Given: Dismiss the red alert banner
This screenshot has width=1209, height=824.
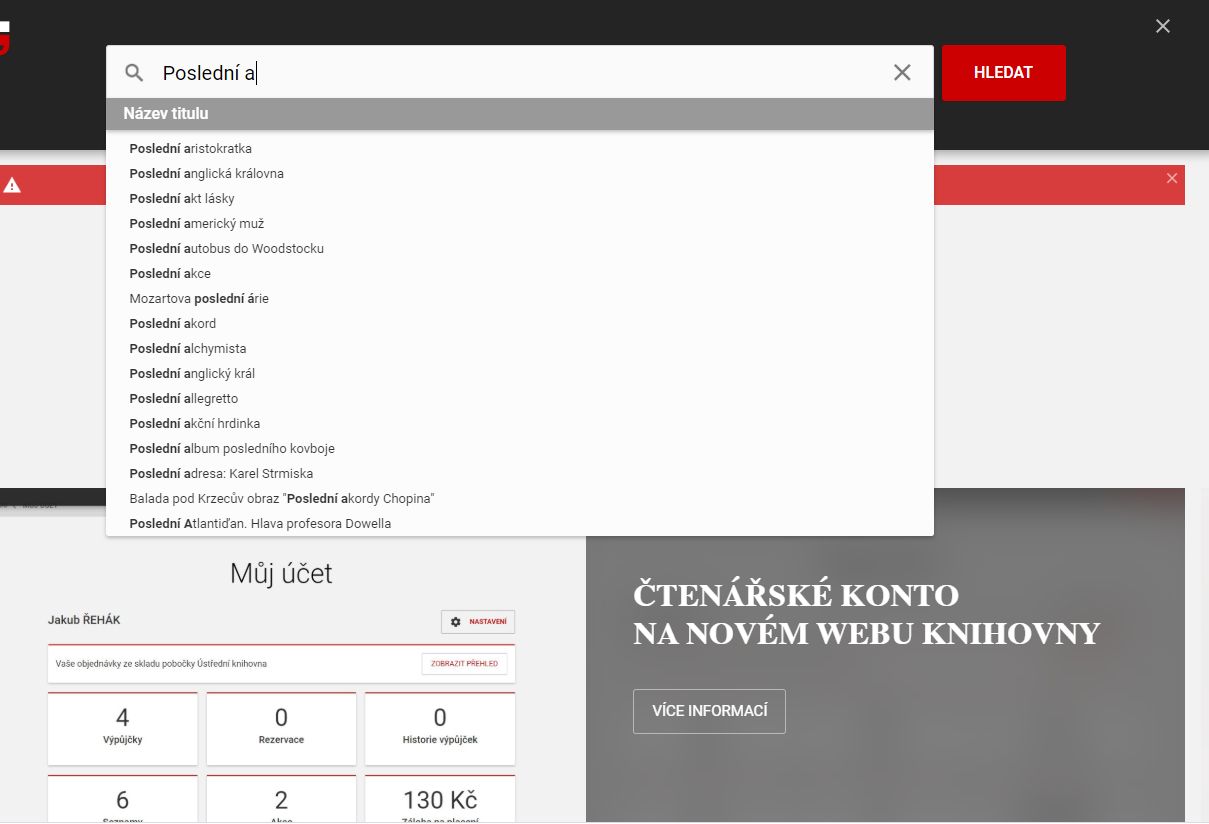Looking at the screenshot, I should pyautogui.click(x=1172, y=178).
